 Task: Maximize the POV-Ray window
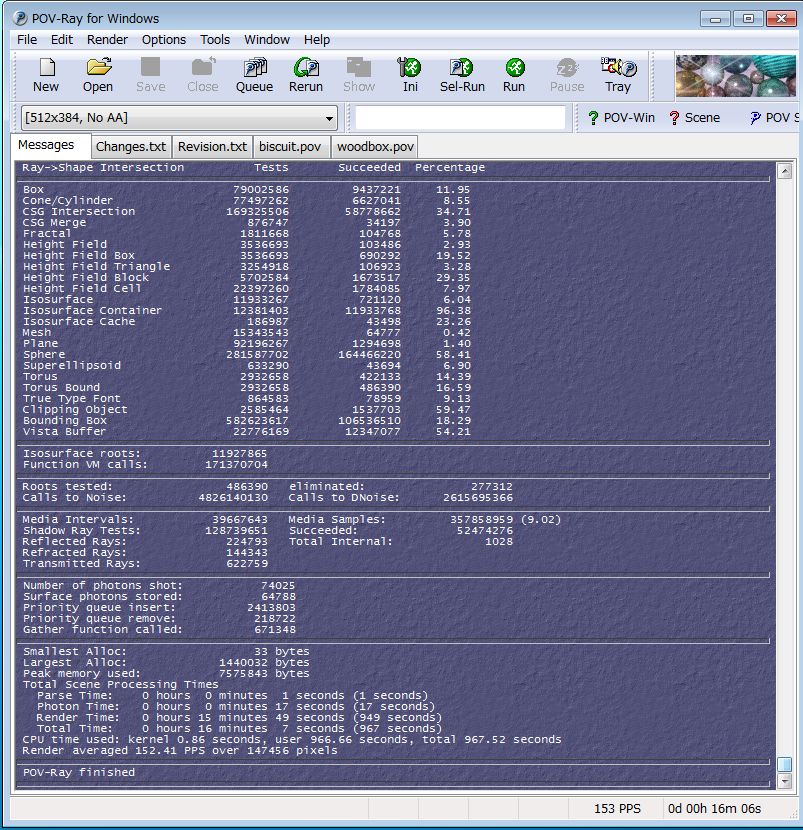click(748, 19)
